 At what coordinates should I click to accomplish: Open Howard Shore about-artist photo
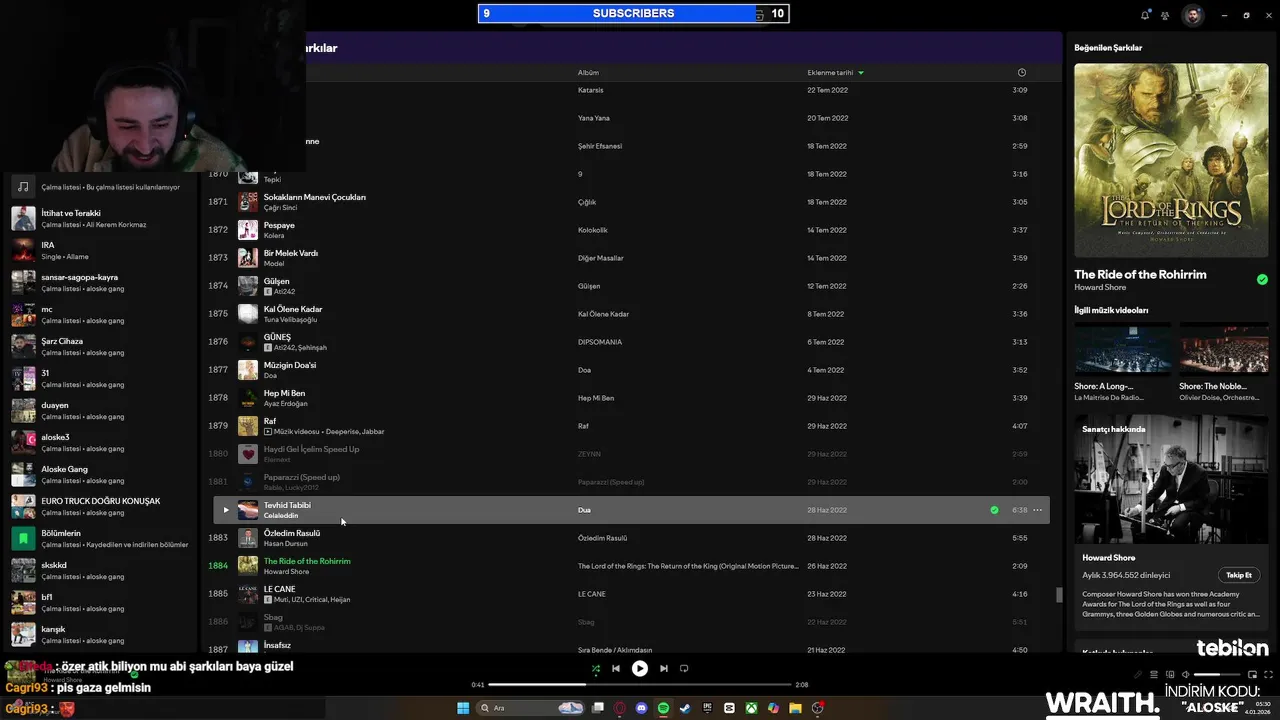click(x=1171, y=479)
